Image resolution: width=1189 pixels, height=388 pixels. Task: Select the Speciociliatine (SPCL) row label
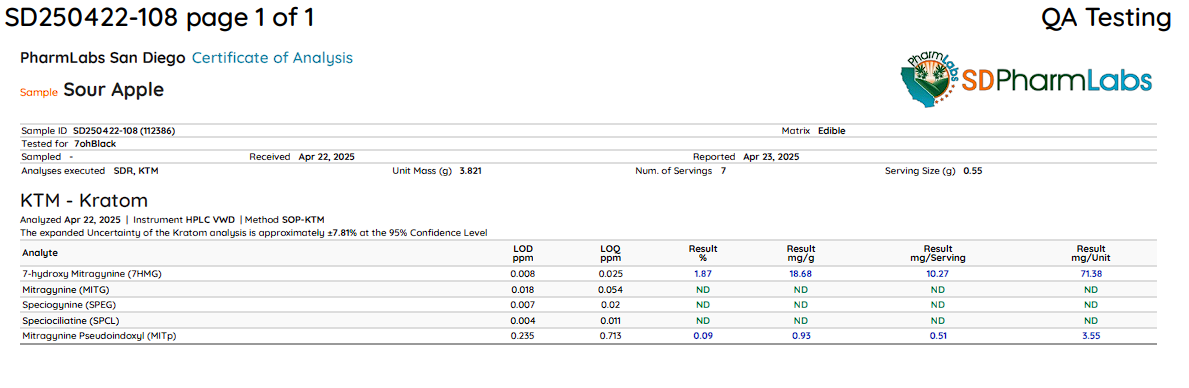[x=72, y=320]
